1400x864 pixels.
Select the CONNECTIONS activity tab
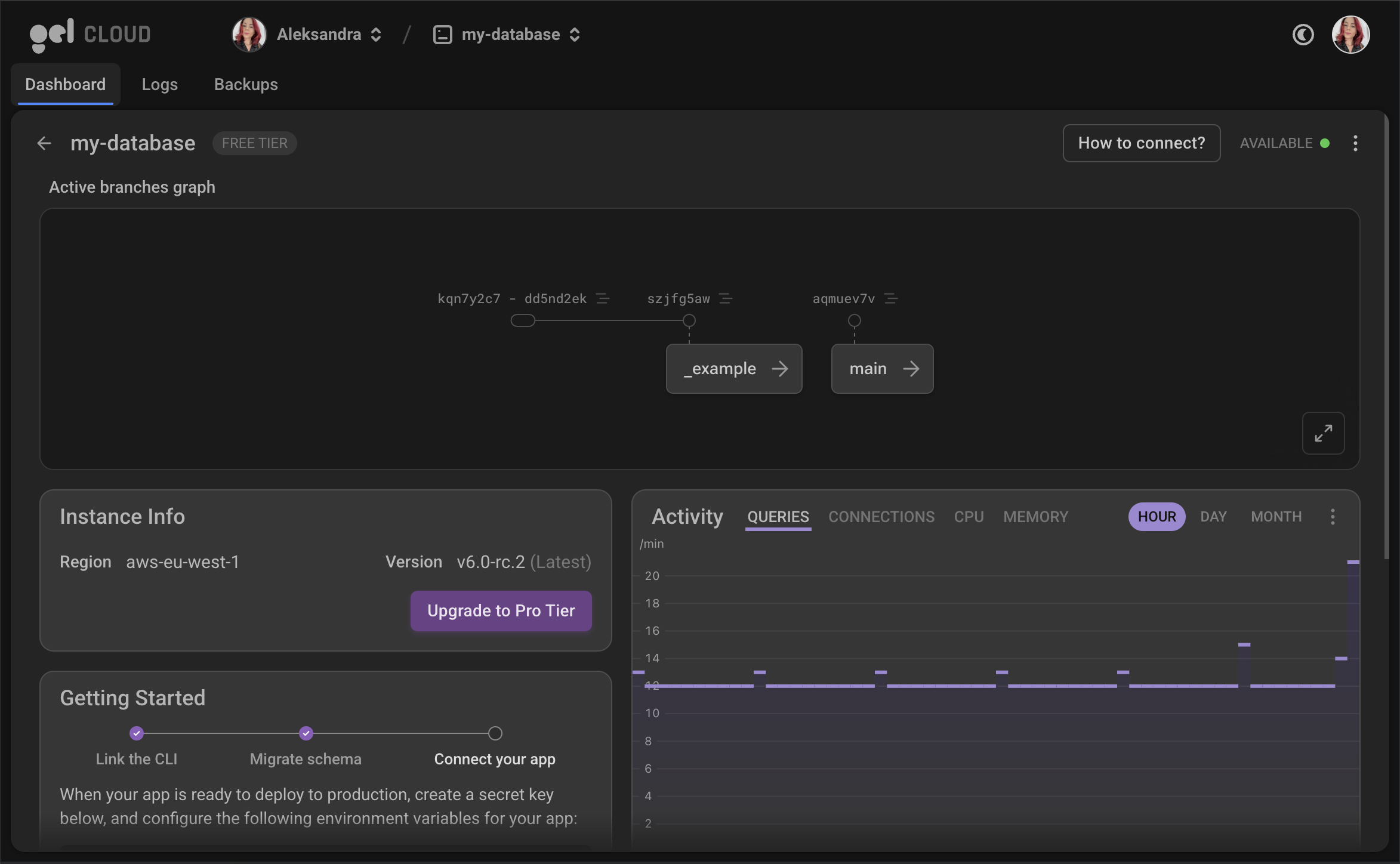pos(881,517)
